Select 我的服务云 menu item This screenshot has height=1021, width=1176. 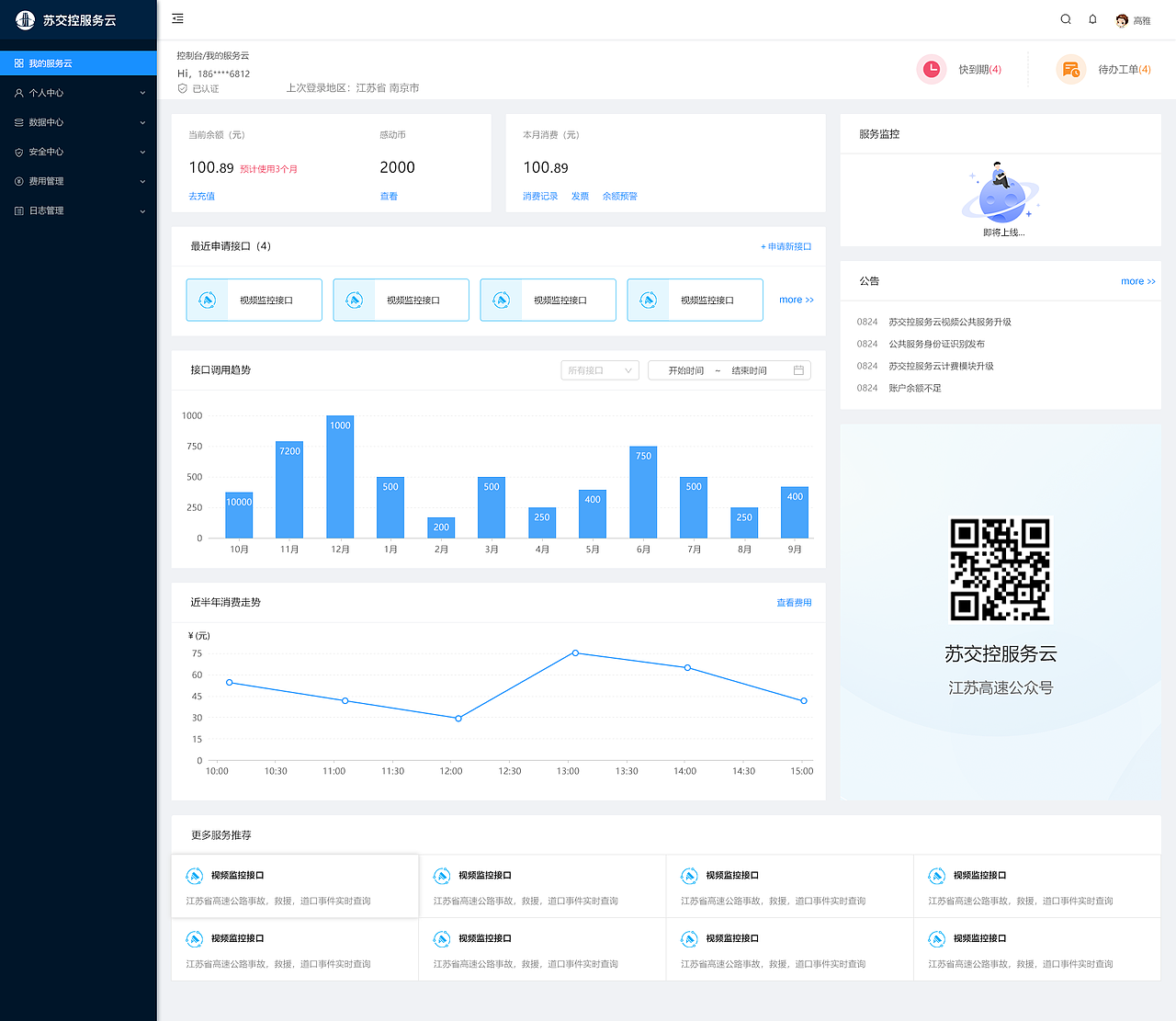pos(78,63)
